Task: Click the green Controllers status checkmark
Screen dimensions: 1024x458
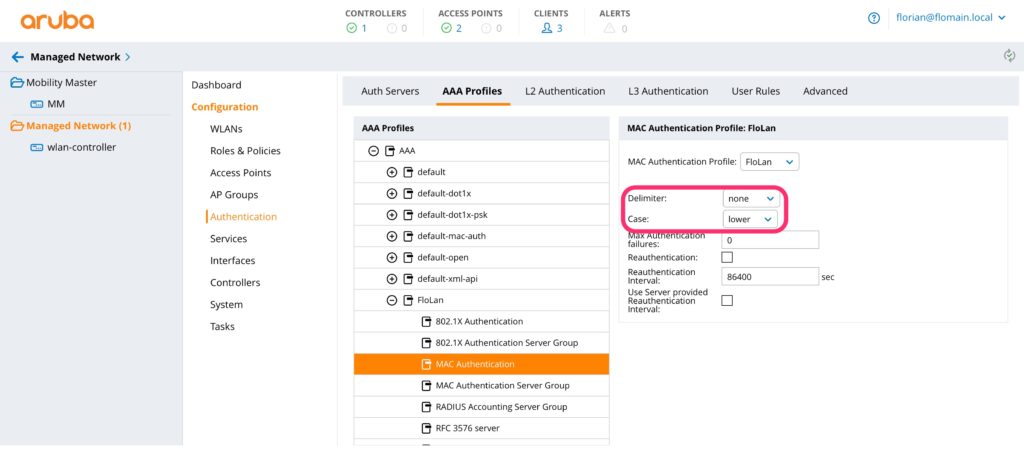Action: click(351, 28)
